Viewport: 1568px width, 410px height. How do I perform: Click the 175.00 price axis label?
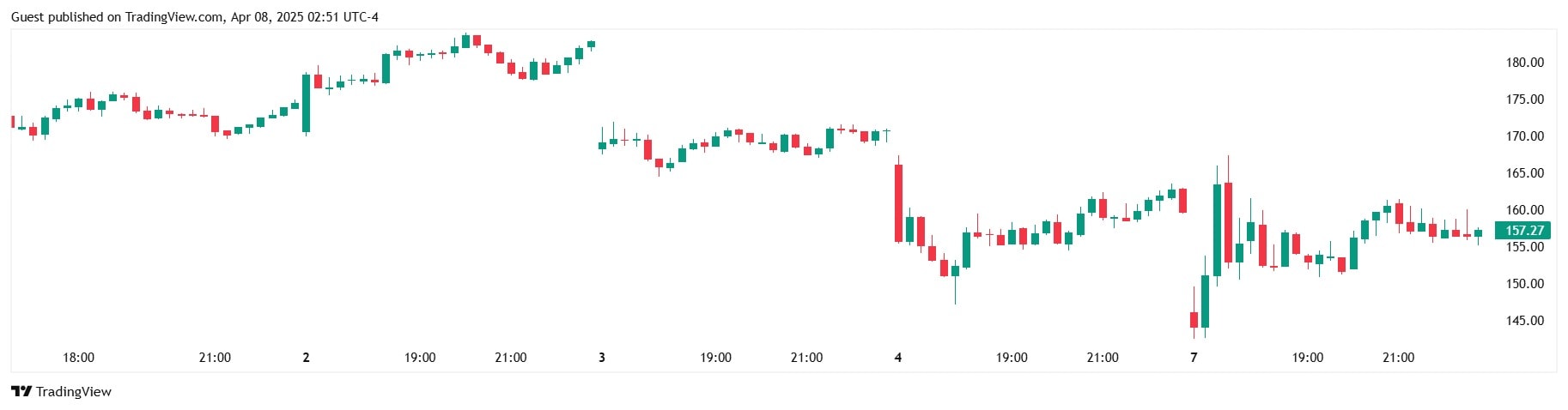tap(1524, 99)
